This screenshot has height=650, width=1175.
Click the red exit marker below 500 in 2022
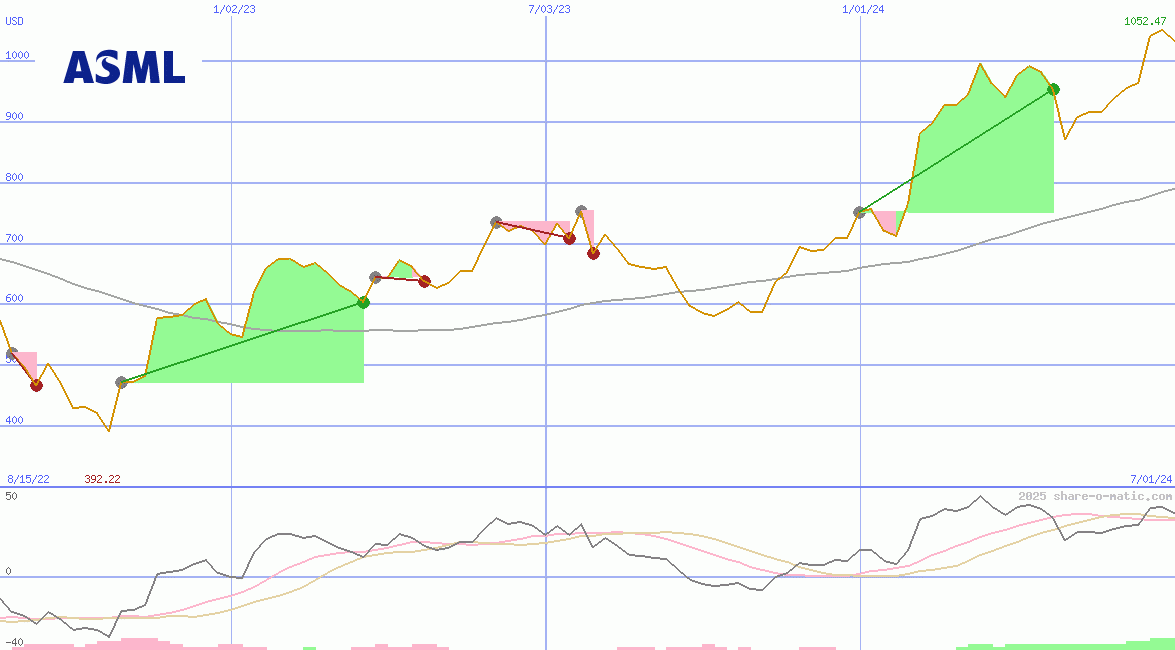[36, 385]
